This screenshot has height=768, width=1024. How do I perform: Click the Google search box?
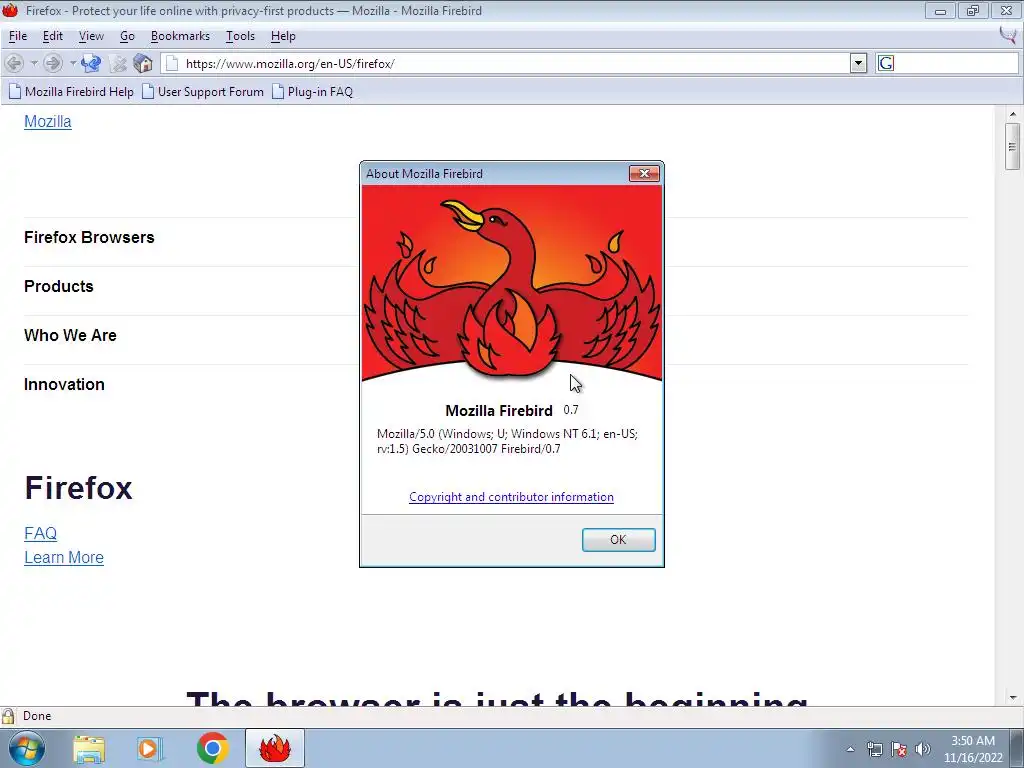955,63
